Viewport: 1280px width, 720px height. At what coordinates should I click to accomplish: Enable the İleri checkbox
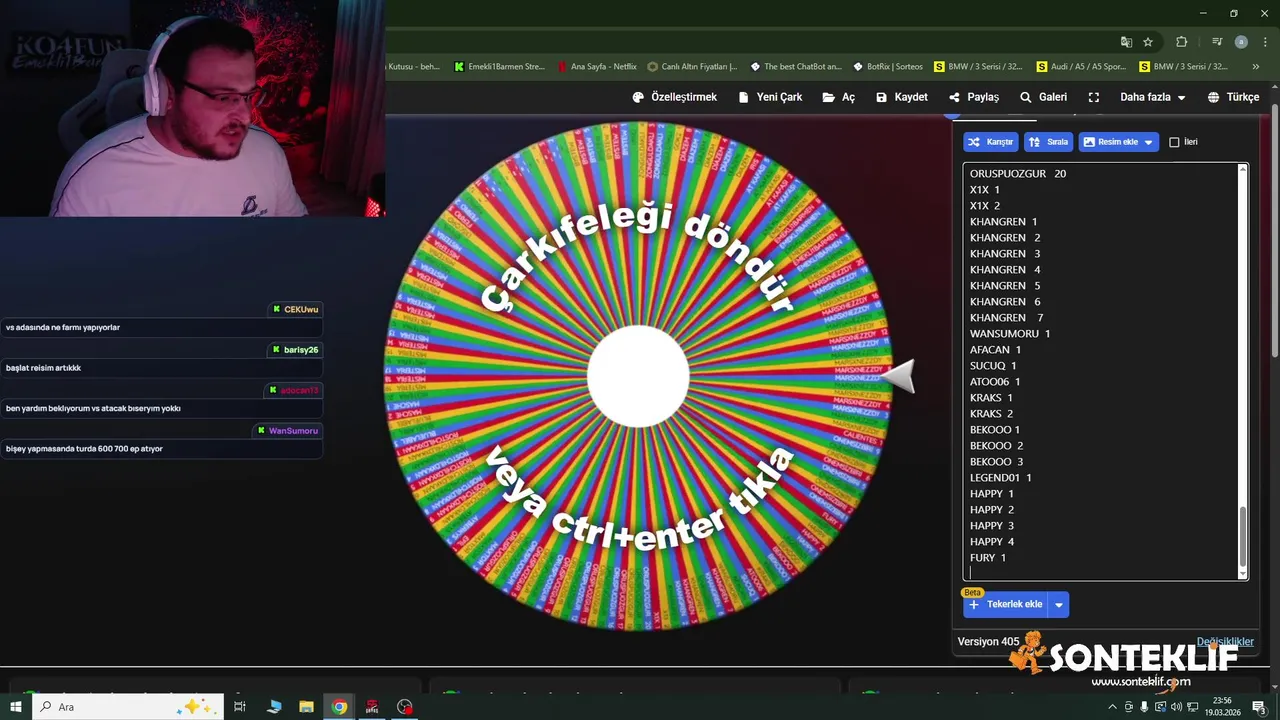point(1174,142)
